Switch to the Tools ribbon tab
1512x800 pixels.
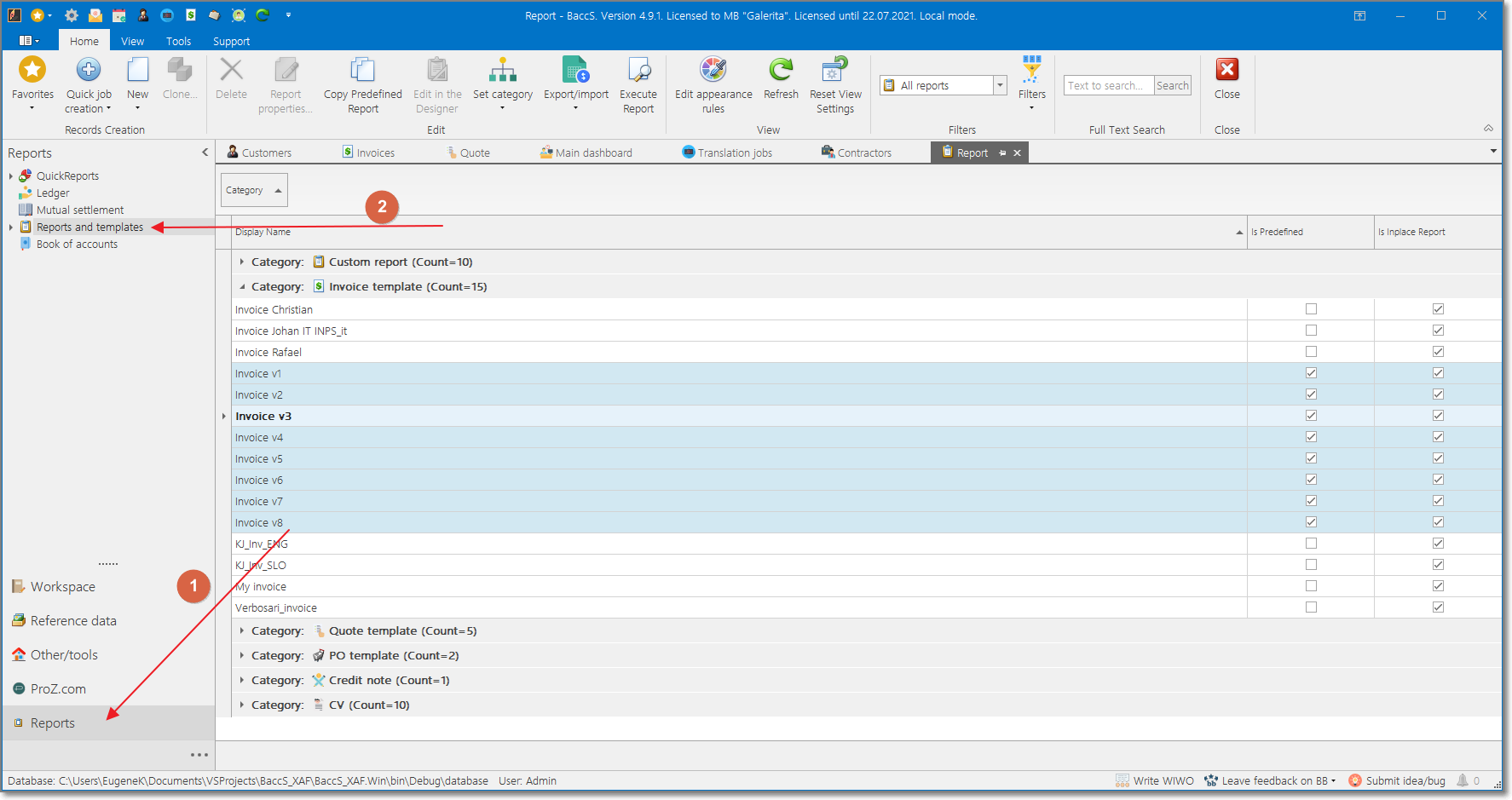tap(179, 41)
